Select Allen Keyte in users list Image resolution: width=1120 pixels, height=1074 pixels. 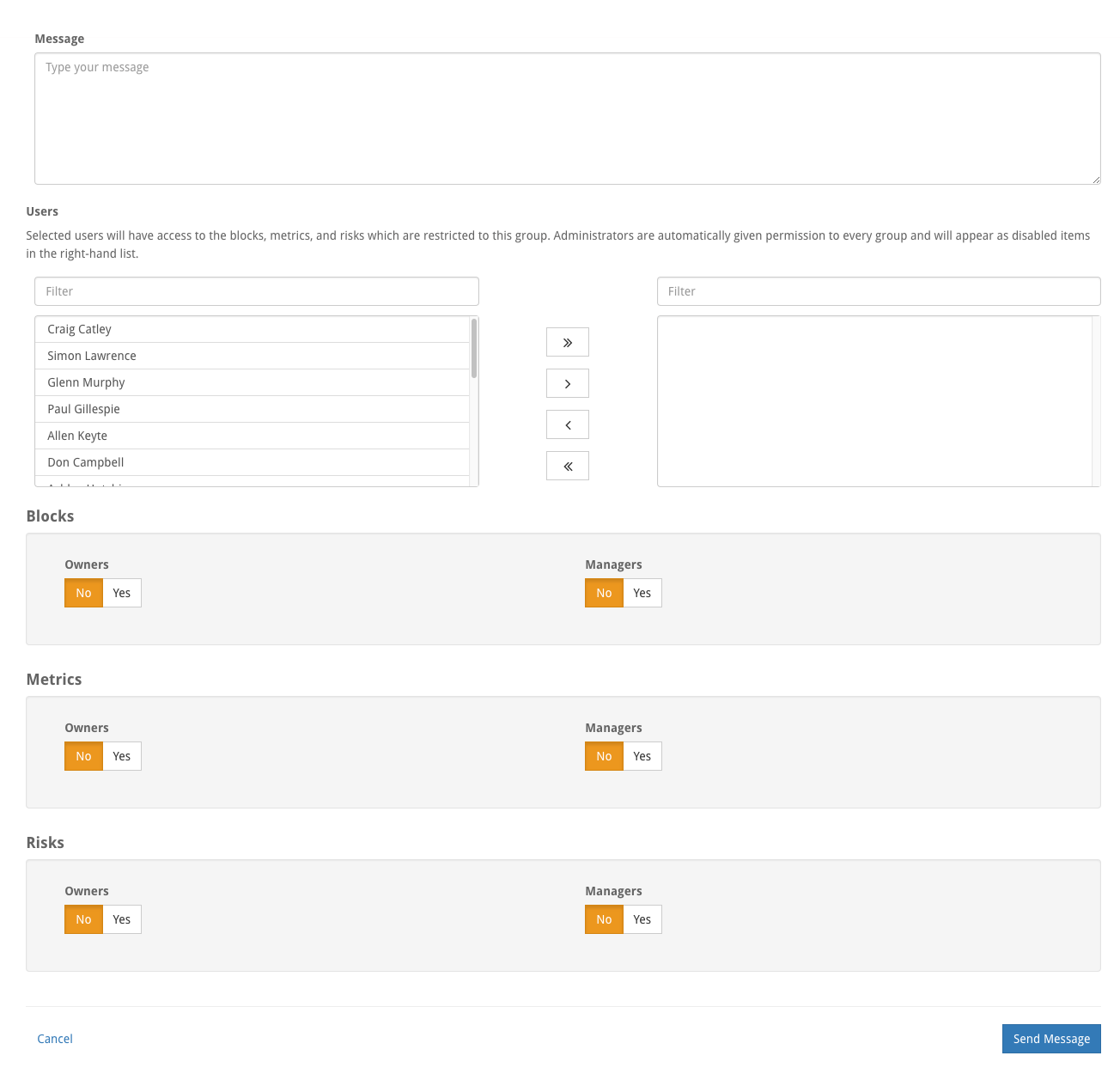252,436
